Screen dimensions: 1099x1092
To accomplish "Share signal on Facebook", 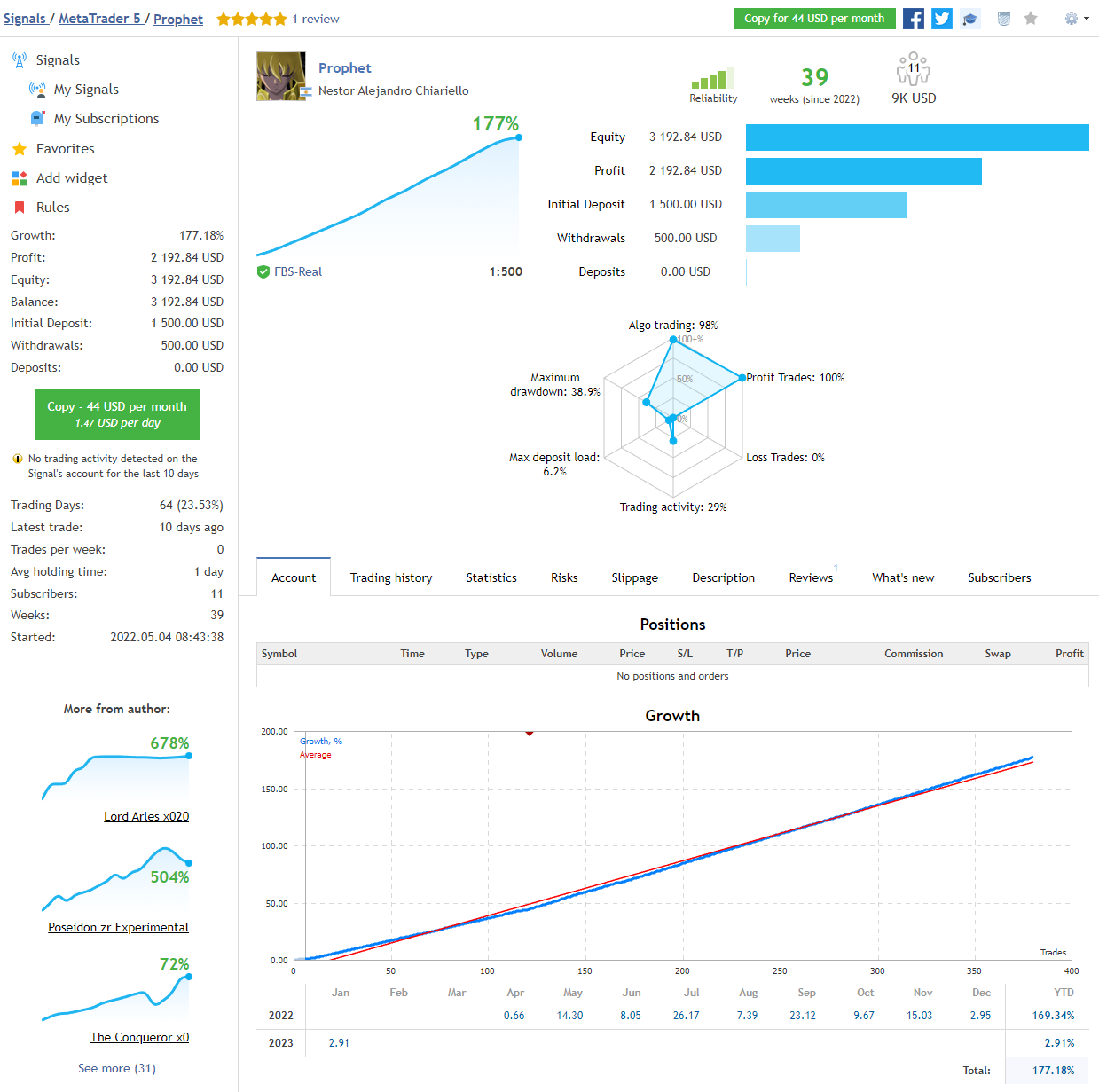I will [913, 19].
